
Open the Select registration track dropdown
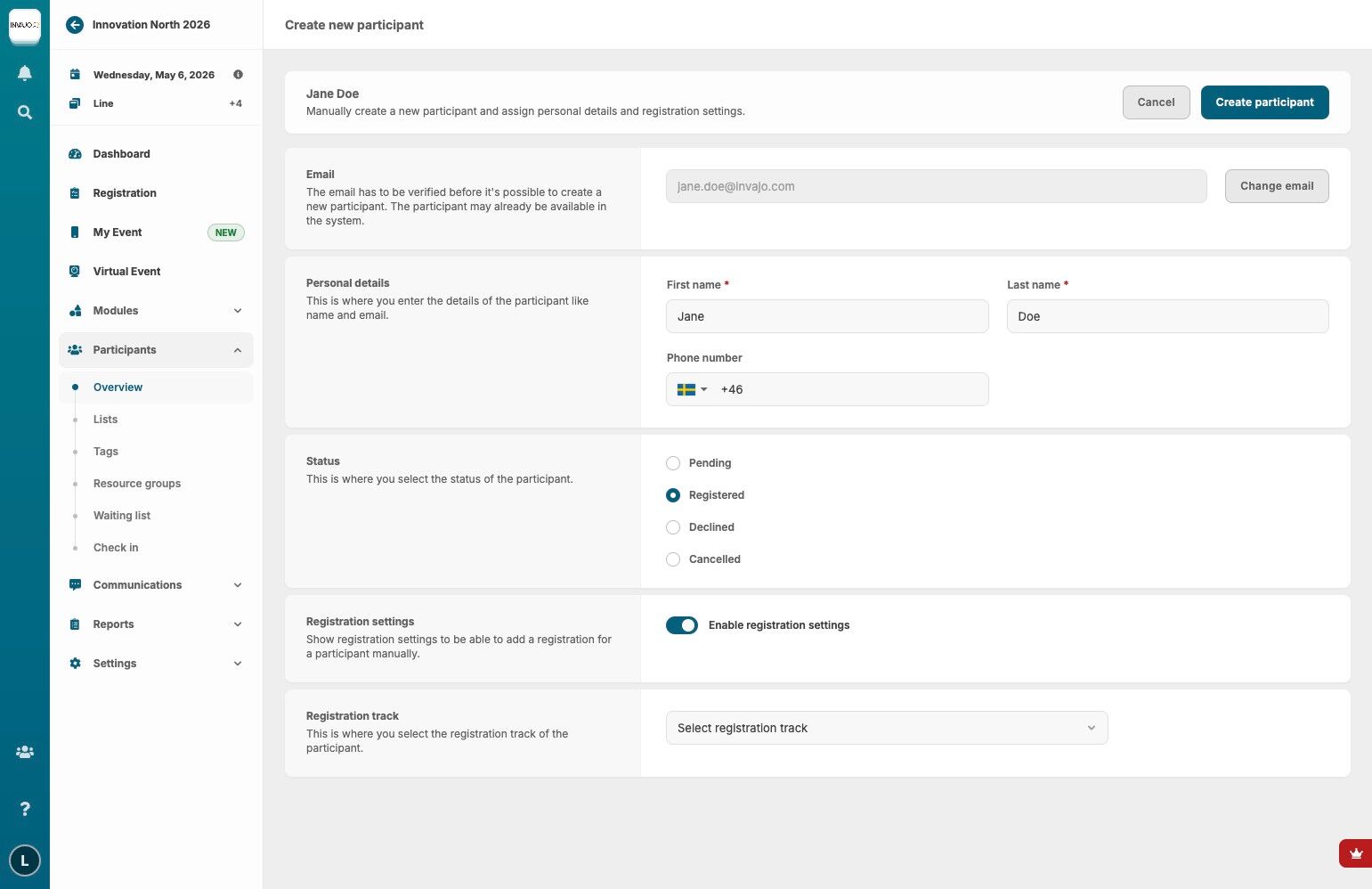point(886,728)
